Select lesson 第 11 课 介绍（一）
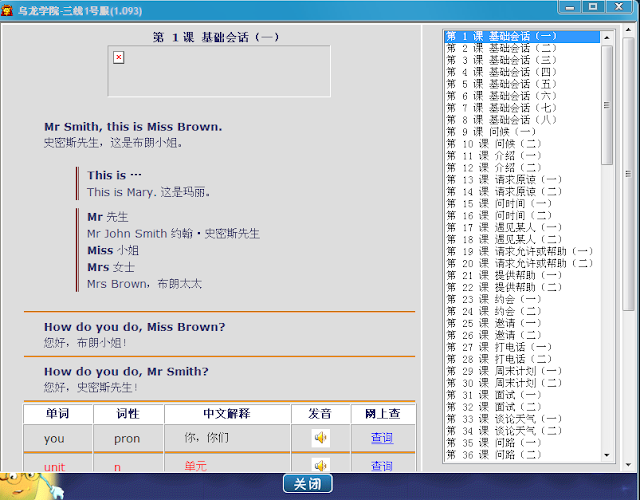The width and height of the screenshot is (640, 500). [x=522, y=156]
